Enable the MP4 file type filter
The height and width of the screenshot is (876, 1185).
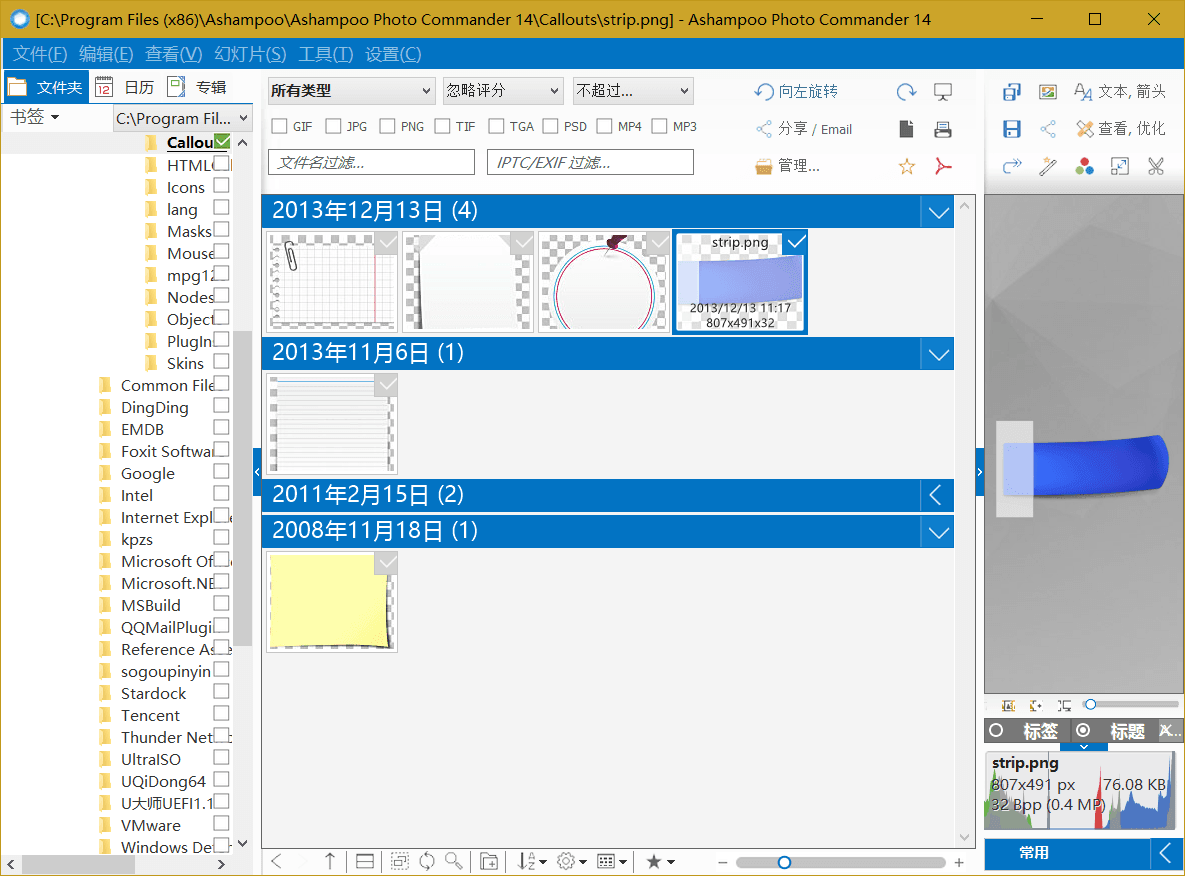pos(605,126)
